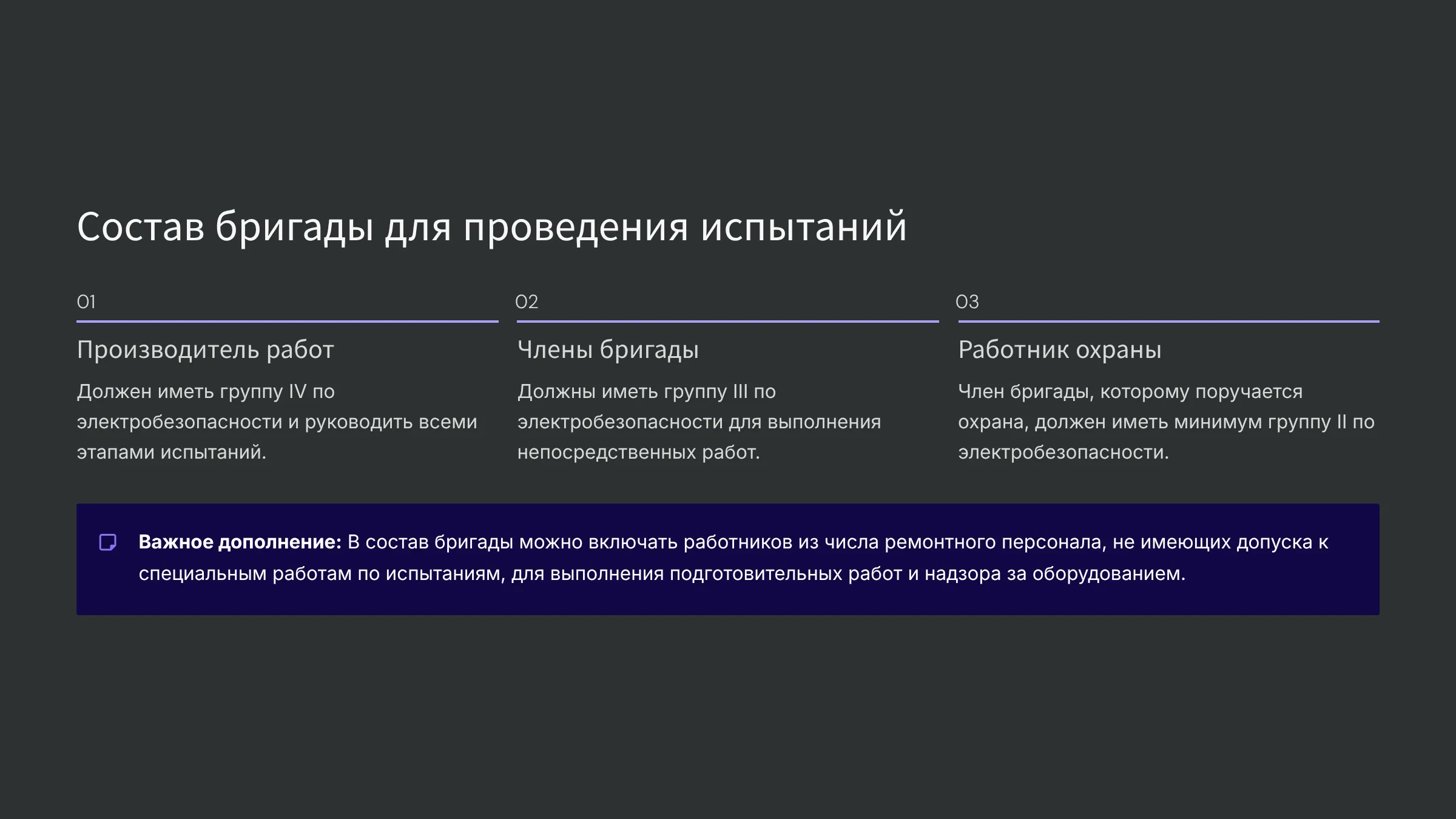Viewport: 1456px width, 819px height.
Task: Click the paragraph about минимум группу II
Action: 1166,422
